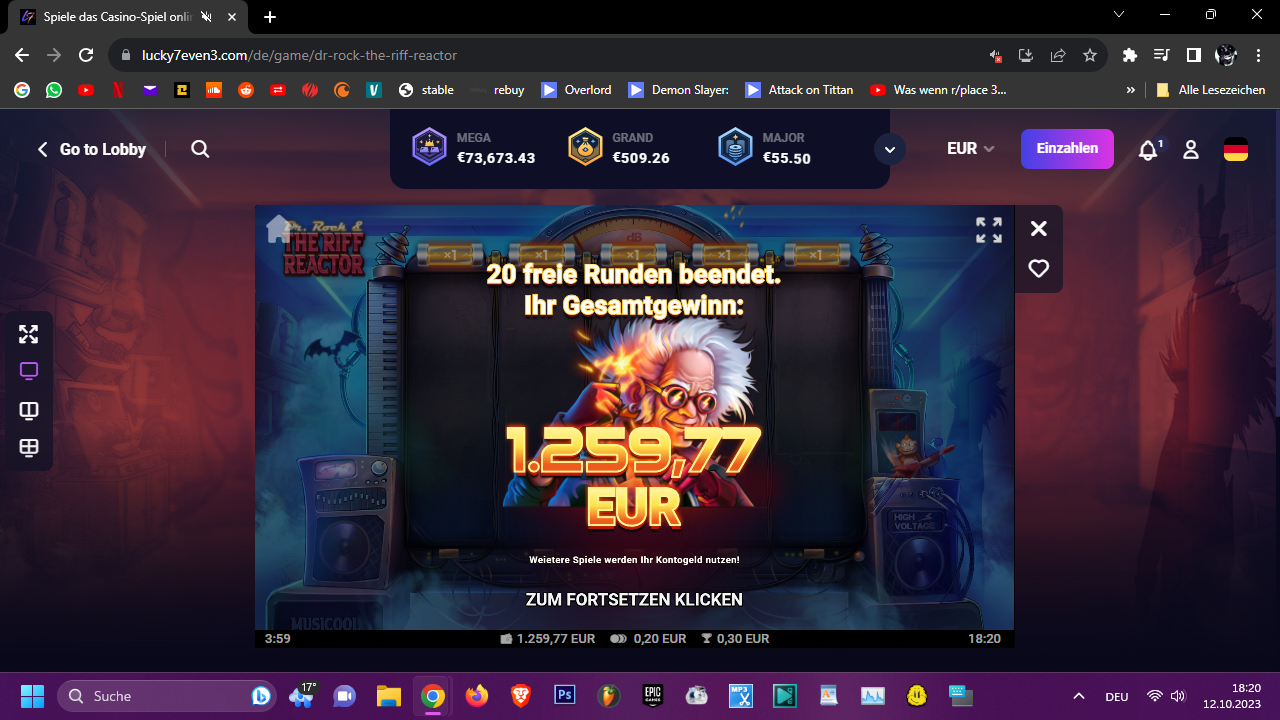Change language via the German flag

coord(1236,150)
